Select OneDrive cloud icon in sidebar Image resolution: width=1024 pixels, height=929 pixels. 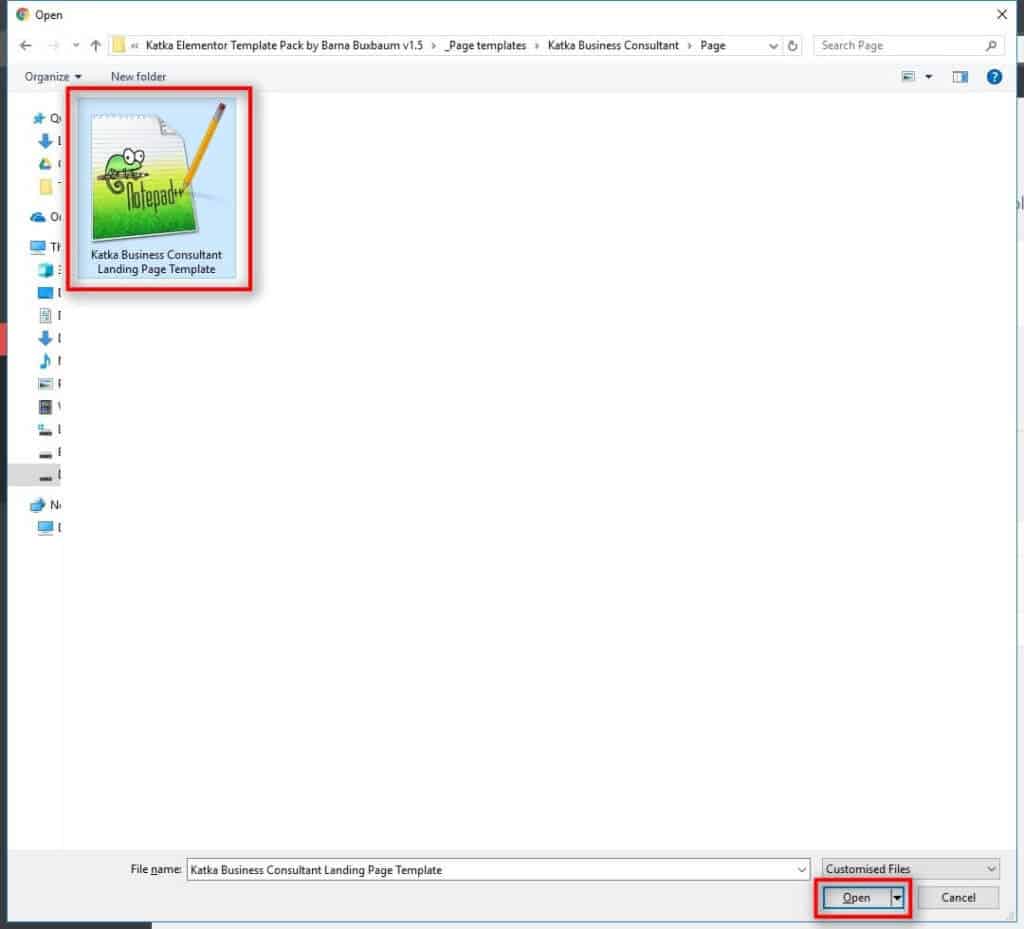pyautogui.click(x=39, y=217)
